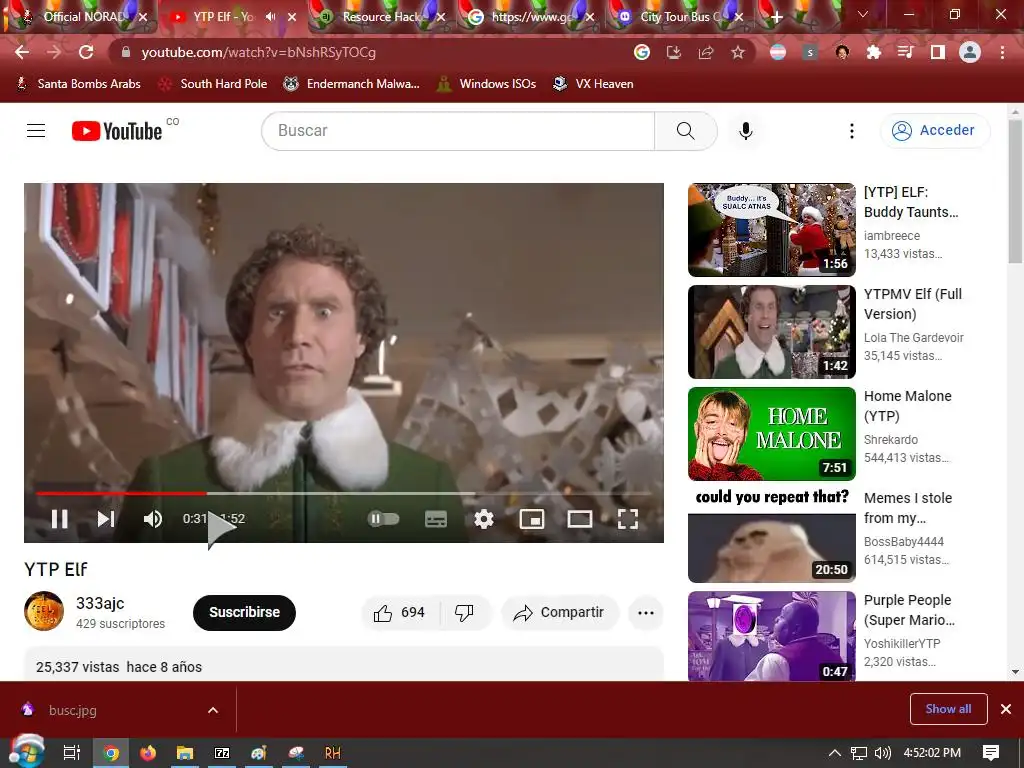Viewport: 1024px width, 768px height.
Task: Start voice search with microphone
Action: 745,131
